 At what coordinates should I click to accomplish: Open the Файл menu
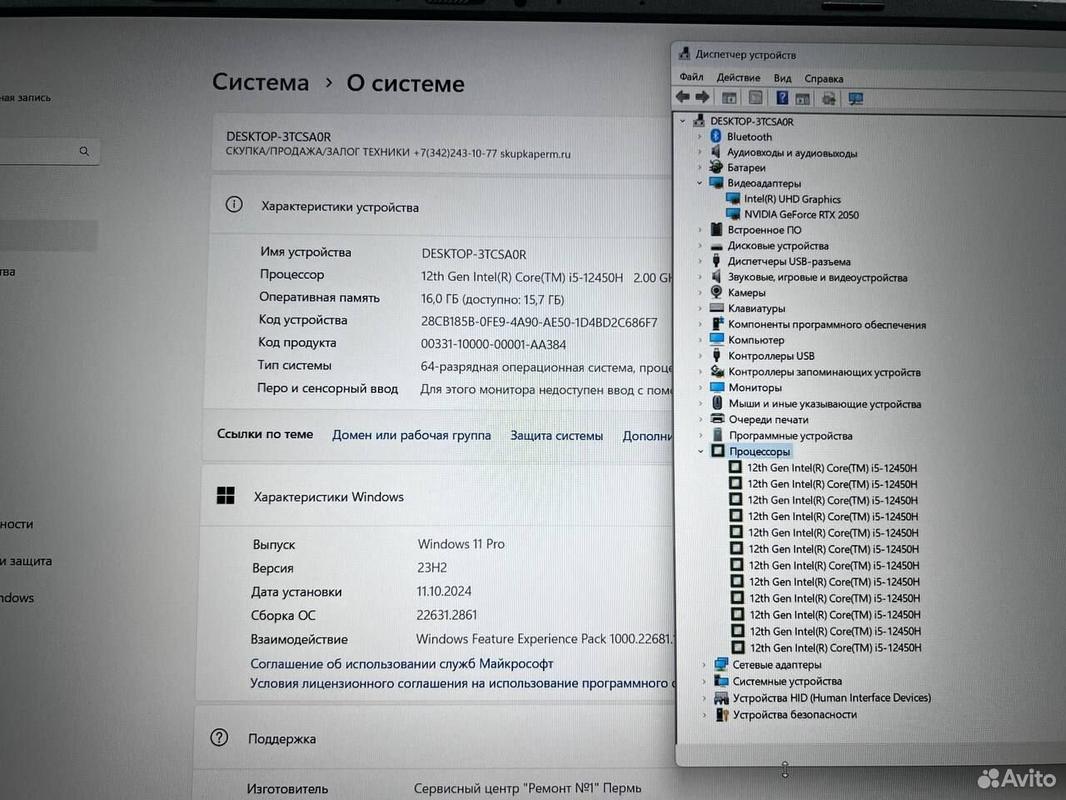pyautogui.click(x=691, y=77)
